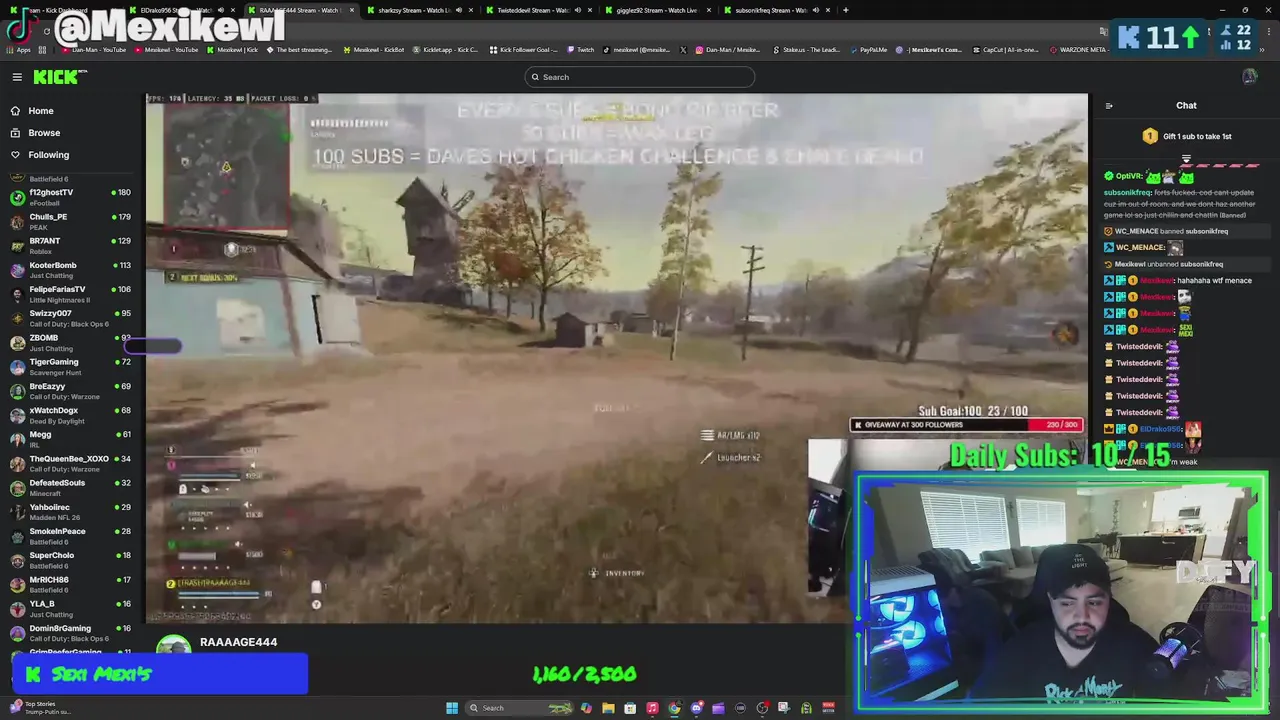The height and width of the screenshot is (720, 1280).
Task: Open BR7ANT channel in sidebar
Action: pyautogui.click(x=72, y=245)
